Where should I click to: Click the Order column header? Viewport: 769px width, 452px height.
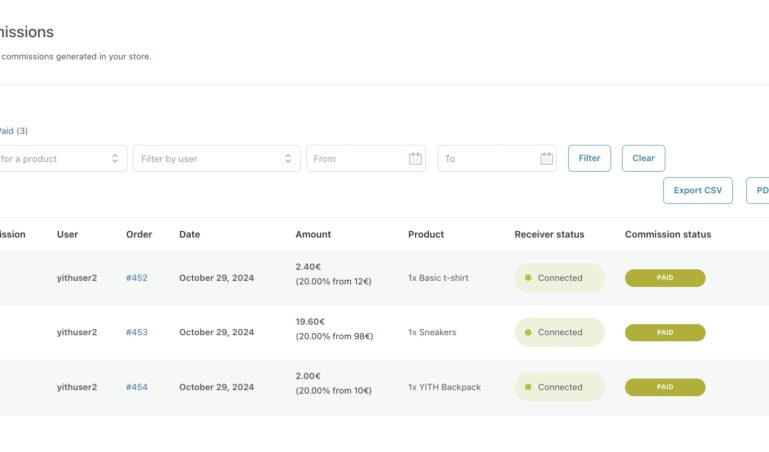tap(139, 234)
